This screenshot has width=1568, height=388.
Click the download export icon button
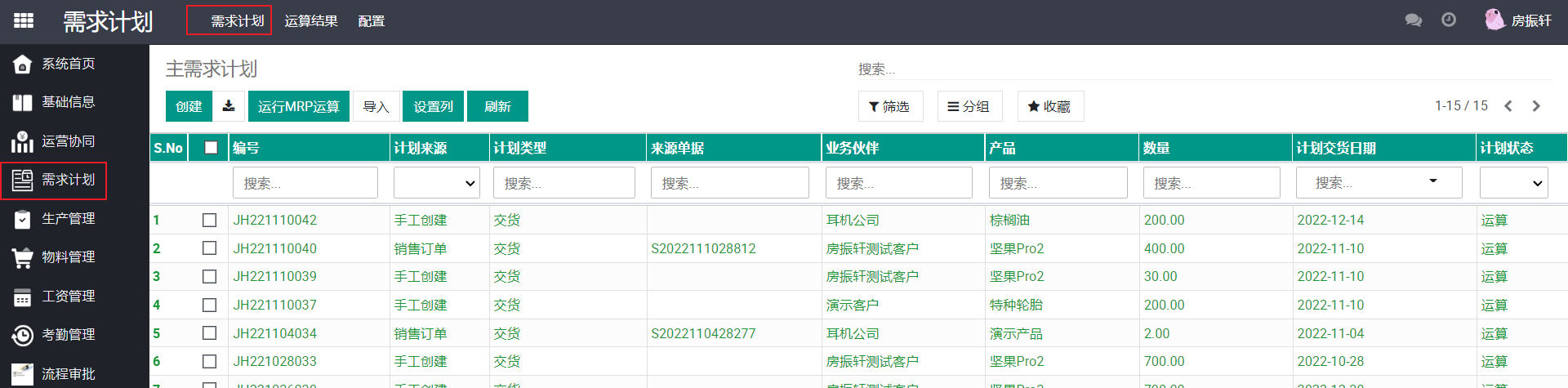pos(229,106)
